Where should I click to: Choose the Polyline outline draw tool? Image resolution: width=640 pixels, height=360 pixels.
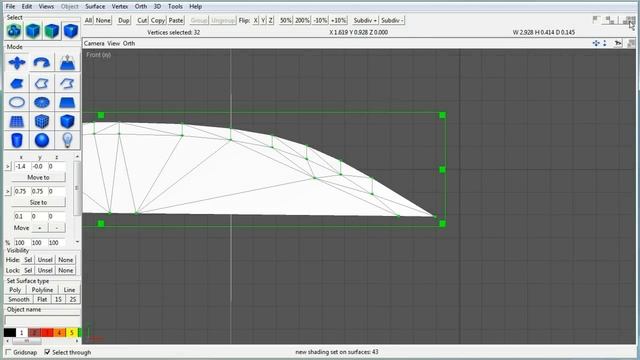pyautogui.click(x=42, y=83)
